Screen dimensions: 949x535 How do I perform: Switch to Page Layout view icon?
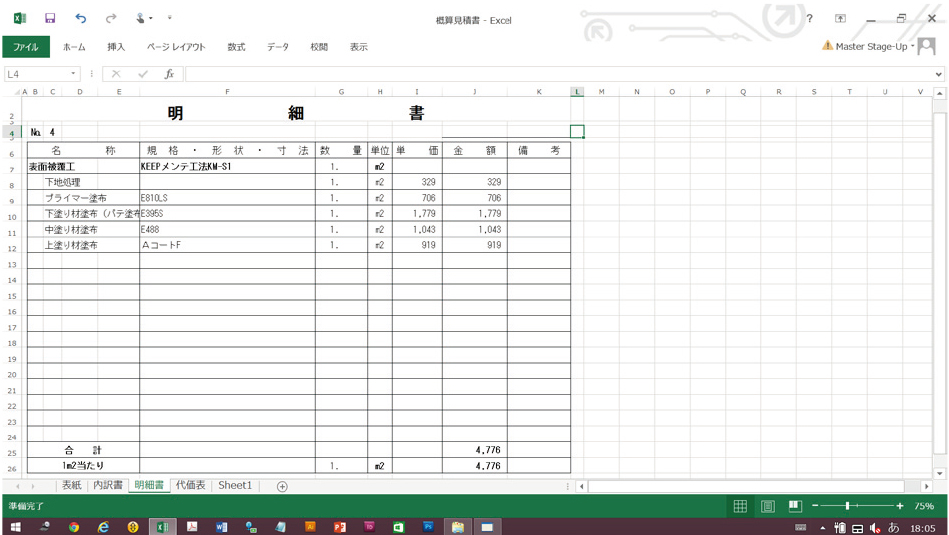pos(767,506)
